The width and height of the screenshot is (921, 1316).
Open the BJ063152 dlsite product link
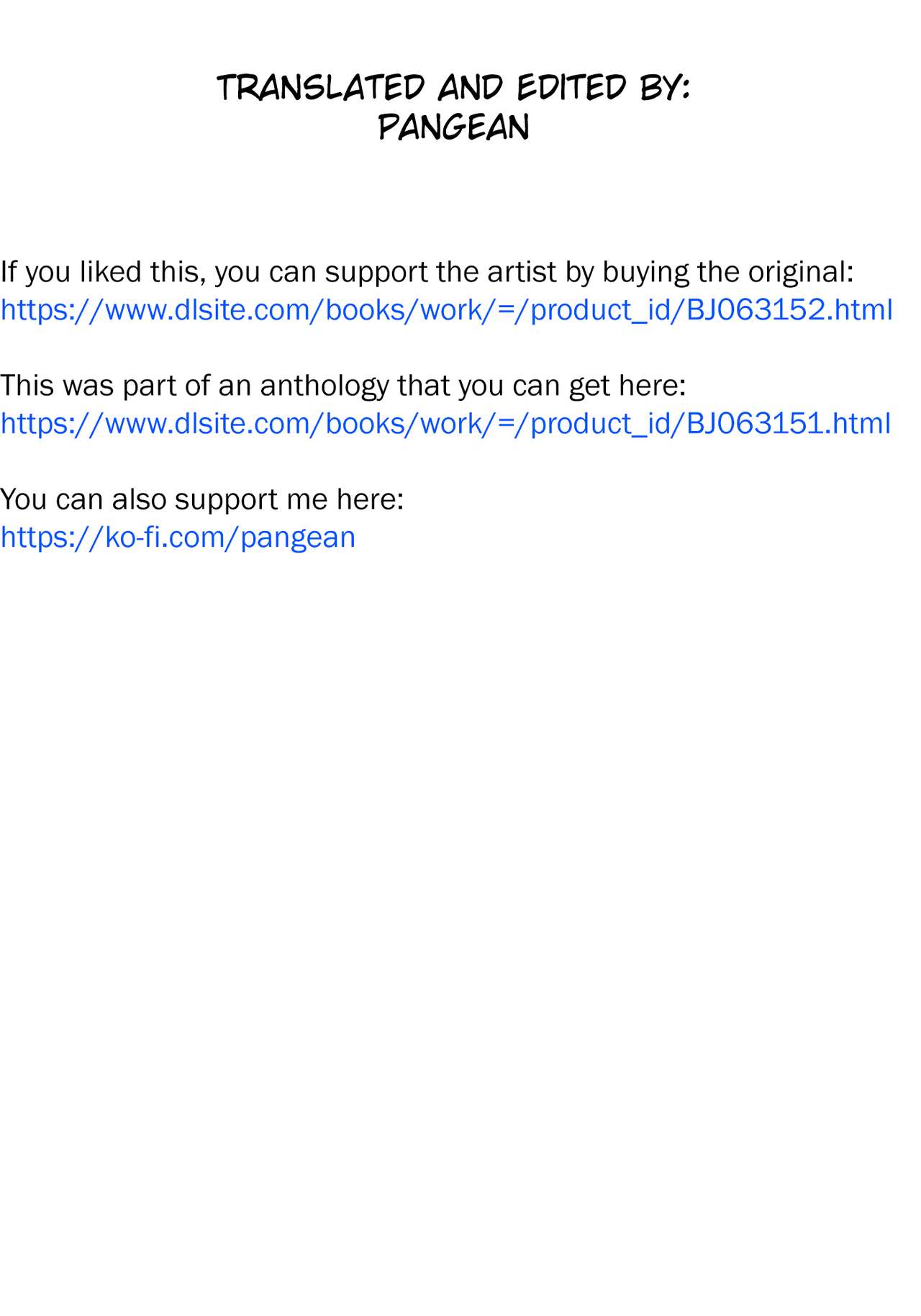pos(446,310)
